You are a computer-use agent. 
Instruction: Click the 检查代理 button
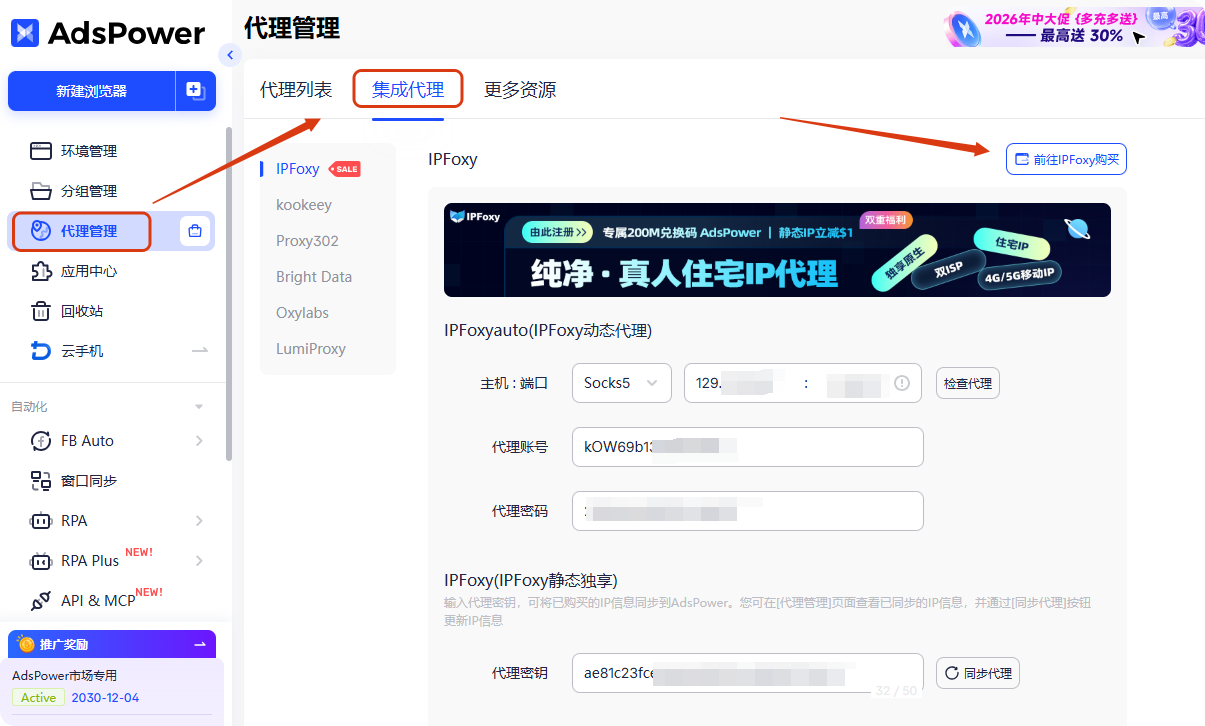coord(967,383)
